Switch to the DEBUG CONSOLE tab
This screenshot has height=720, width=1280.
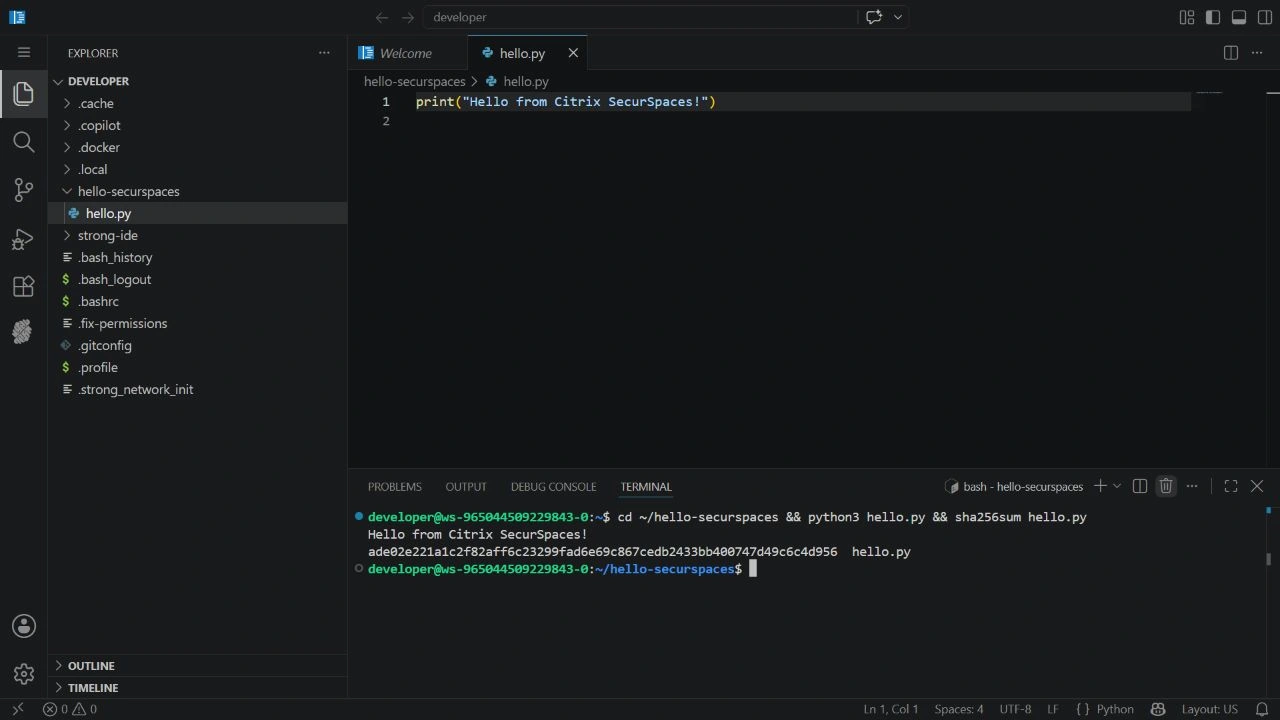553,487
